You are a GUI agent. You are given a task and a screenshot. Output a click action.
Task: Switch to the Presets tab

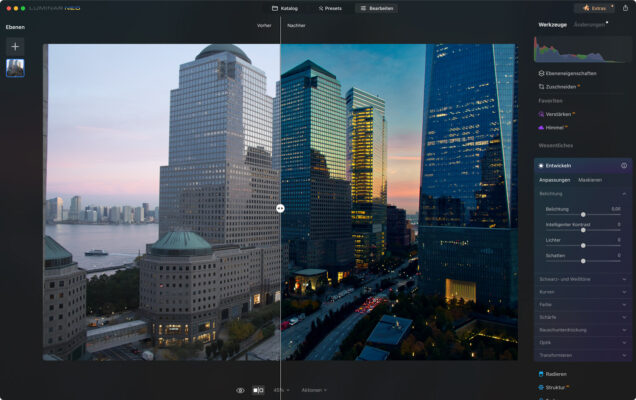click(330, 8)
